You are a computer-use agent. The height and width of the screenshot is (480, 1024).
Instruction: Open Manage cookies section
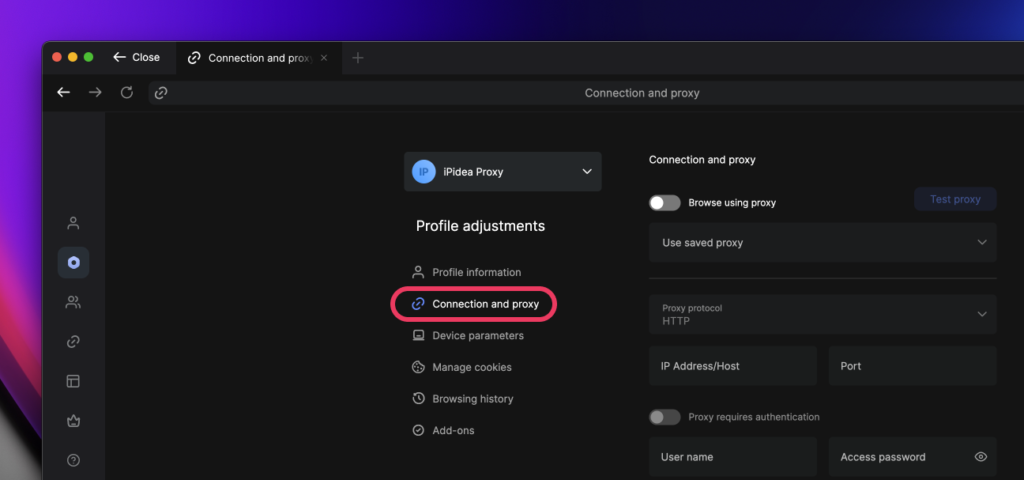pos(471,367)
